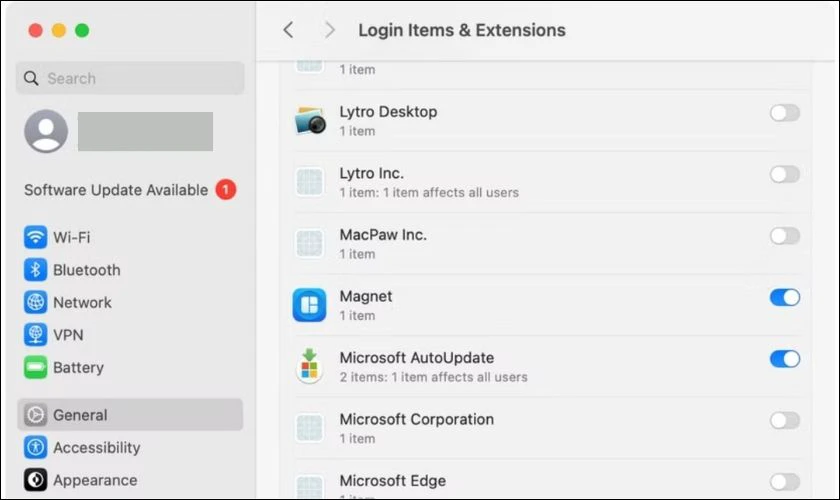Click '1 item: 1 item affects all users'
This screenshot has height=500, width=840.
(x=429, y=192)
